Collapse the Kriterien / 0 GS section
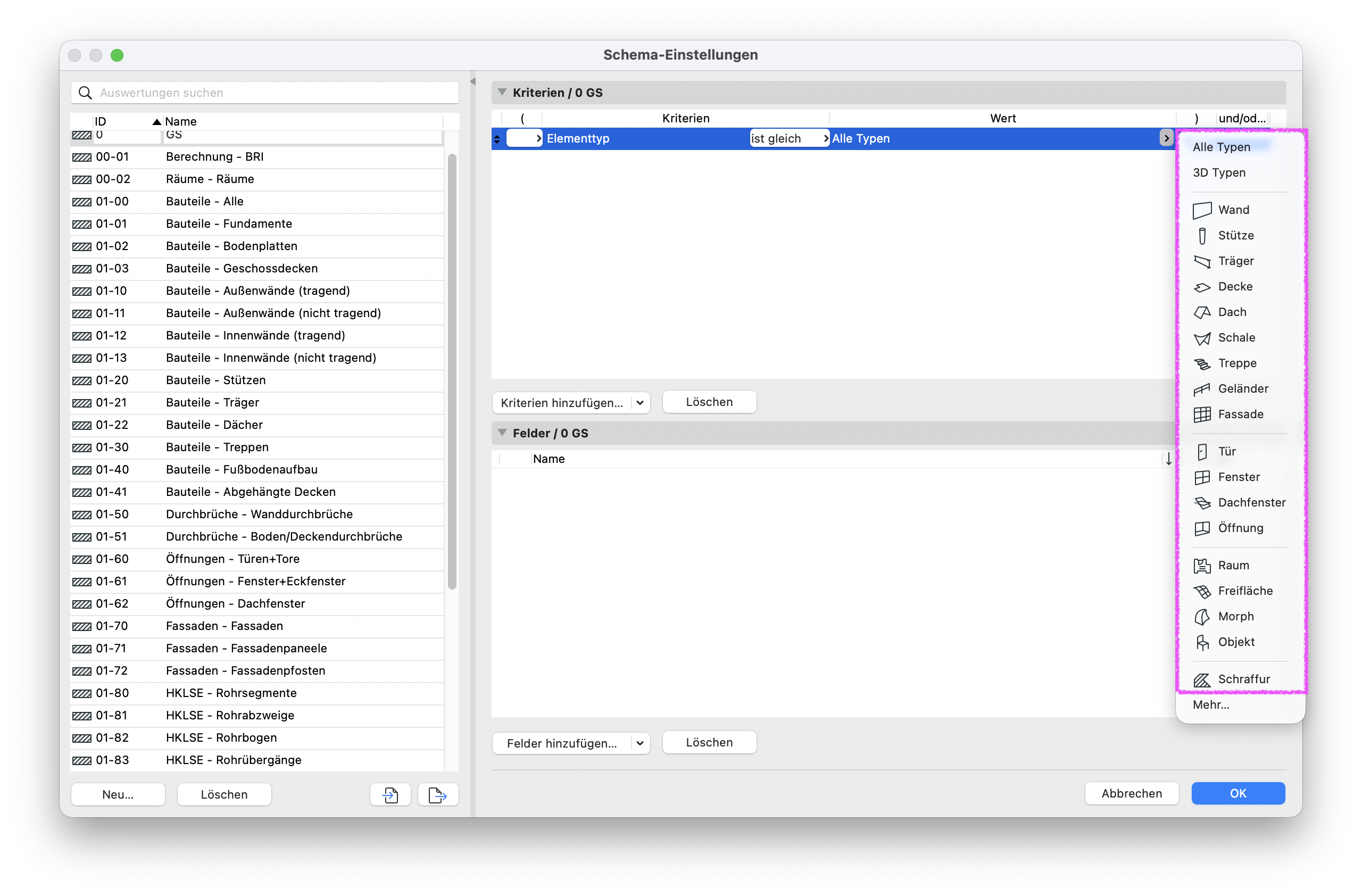Image resolution: width=1362 pixels, height=896 pixels. [502, 92]
